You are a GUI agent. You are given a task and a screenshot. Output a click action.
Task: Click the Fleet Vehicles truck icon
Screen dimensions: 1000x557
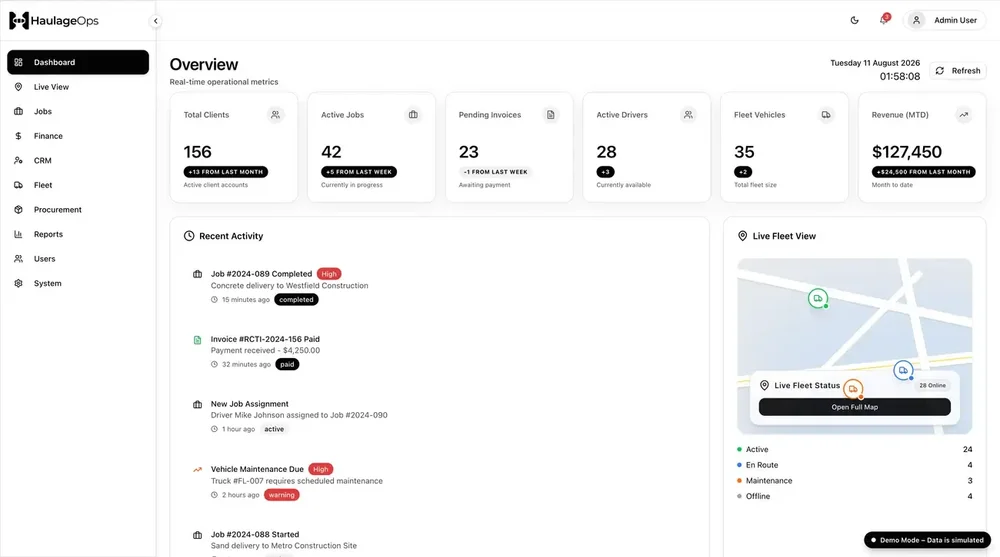coord(826,115)
